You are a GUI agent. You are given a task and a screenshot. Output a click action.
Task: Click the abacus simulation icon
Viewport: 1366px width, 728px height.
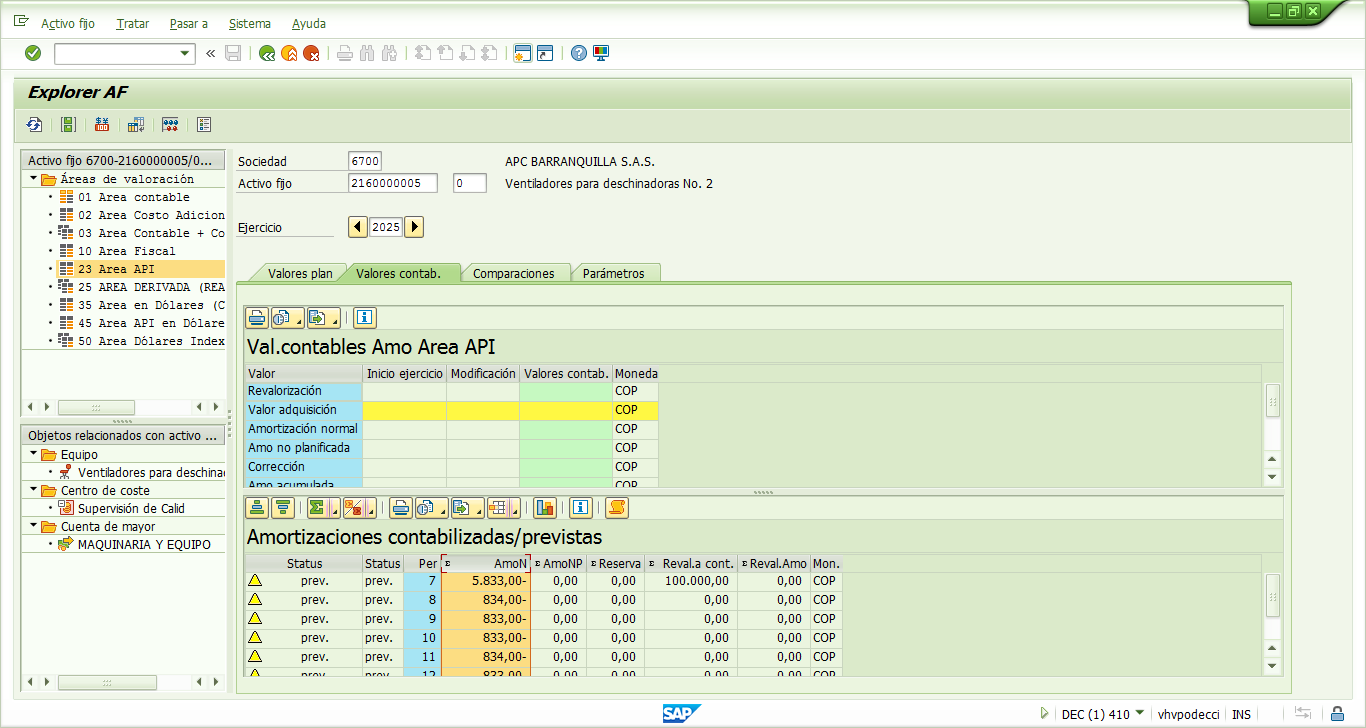170,125
